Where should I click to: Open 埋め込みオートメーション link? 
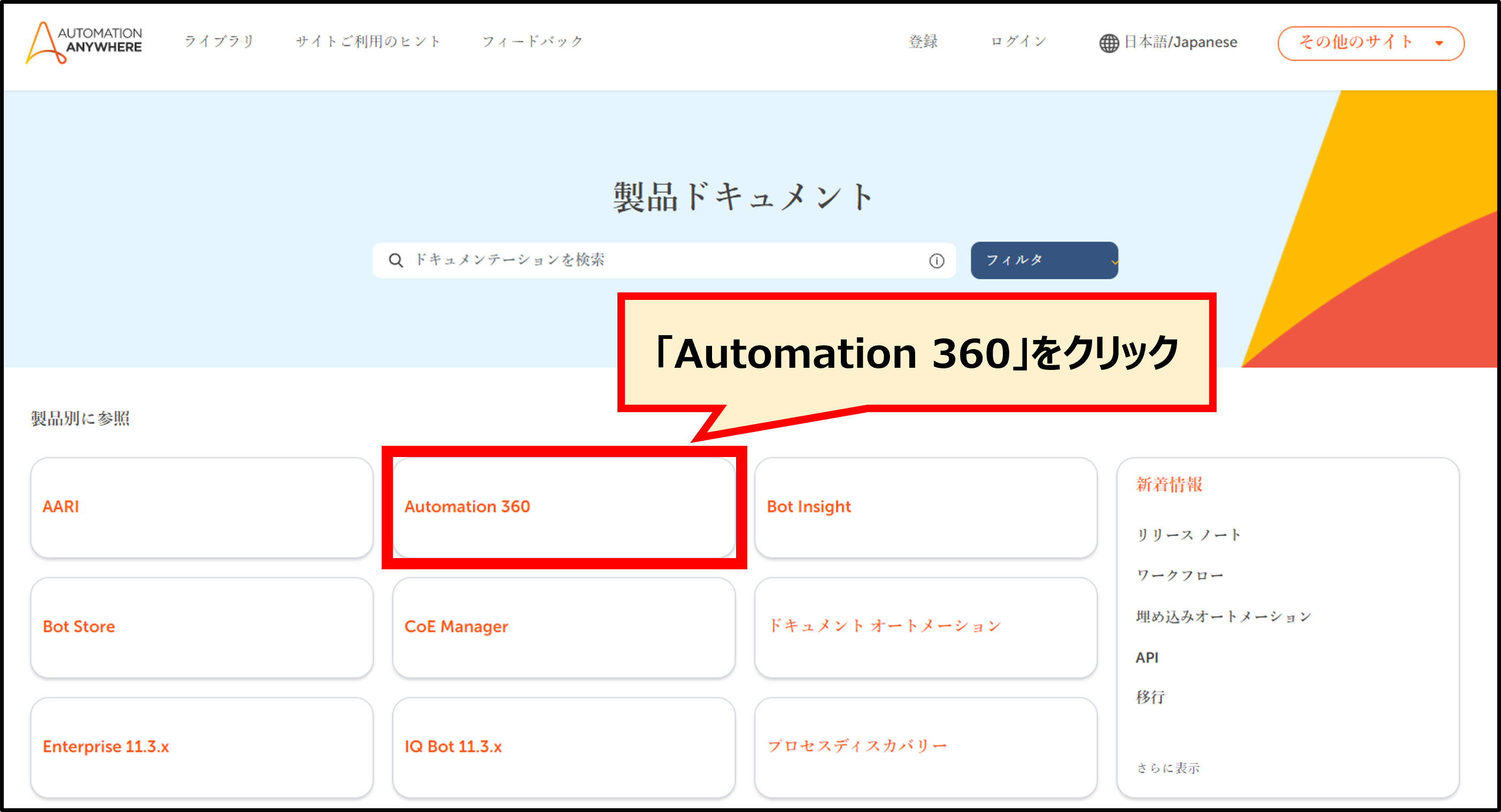[1224, 617]
